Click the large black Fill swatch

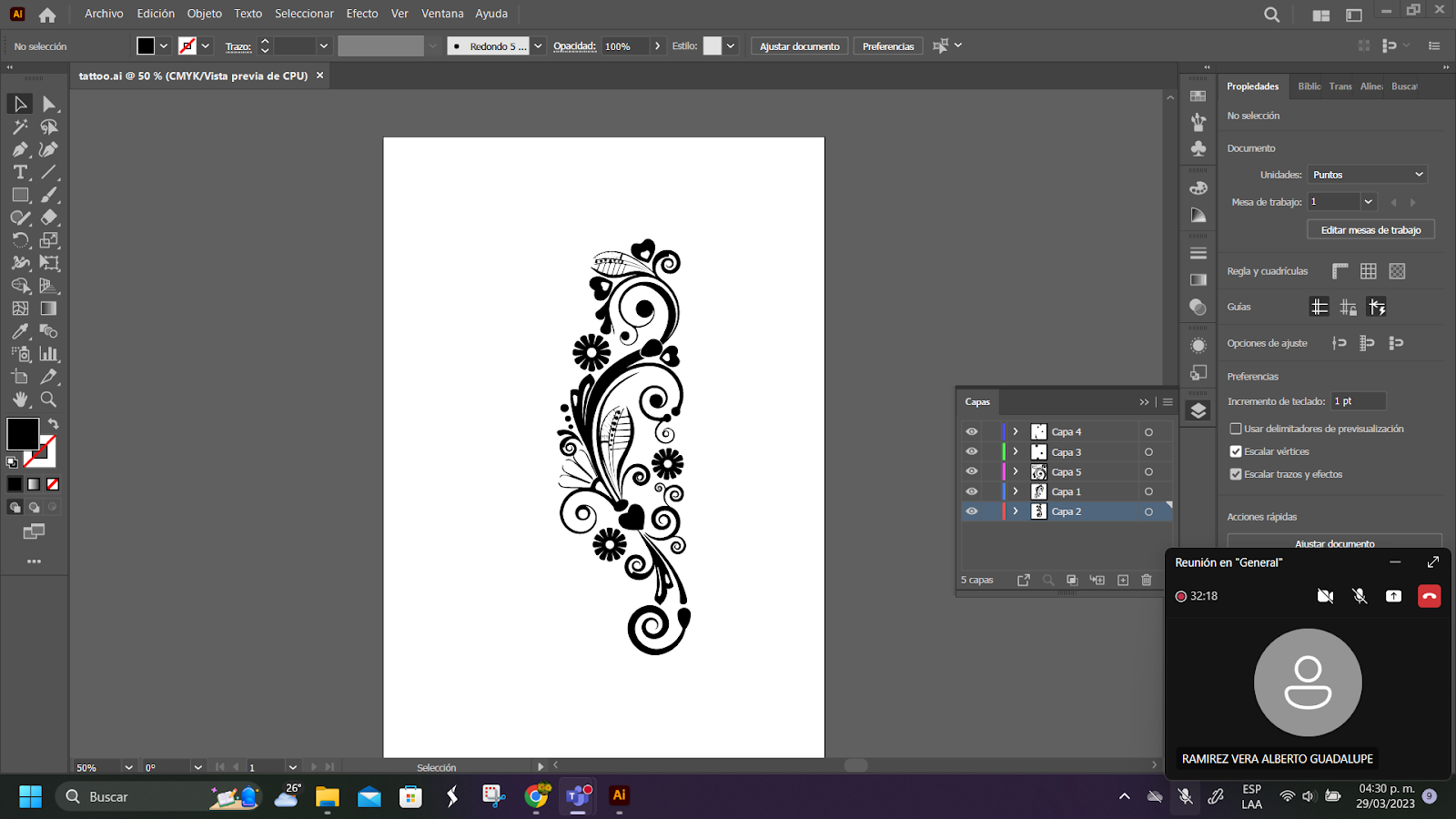(23, 434)
